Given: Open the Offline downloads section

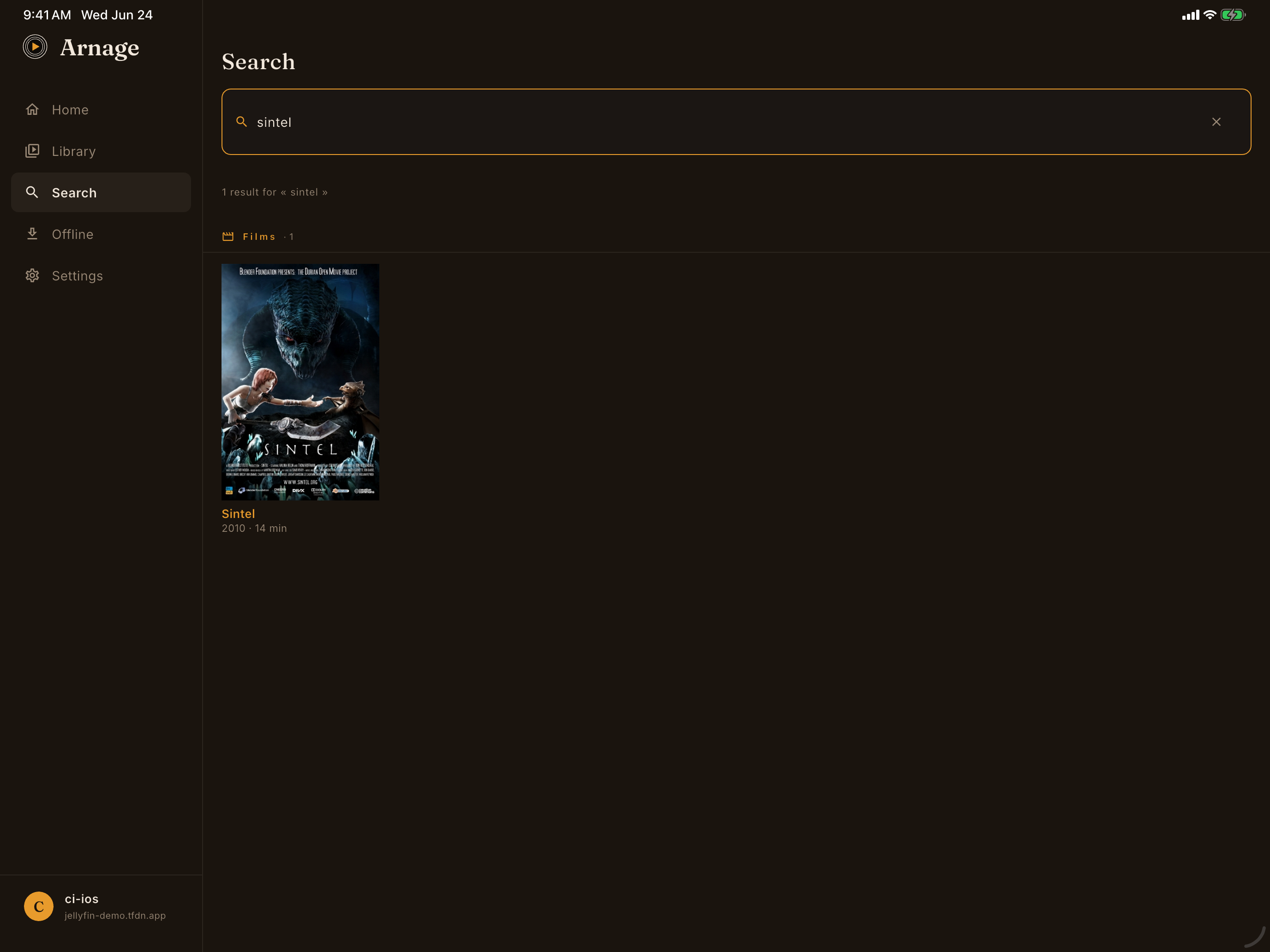Looking at the screenshot, I should [101, 234].
